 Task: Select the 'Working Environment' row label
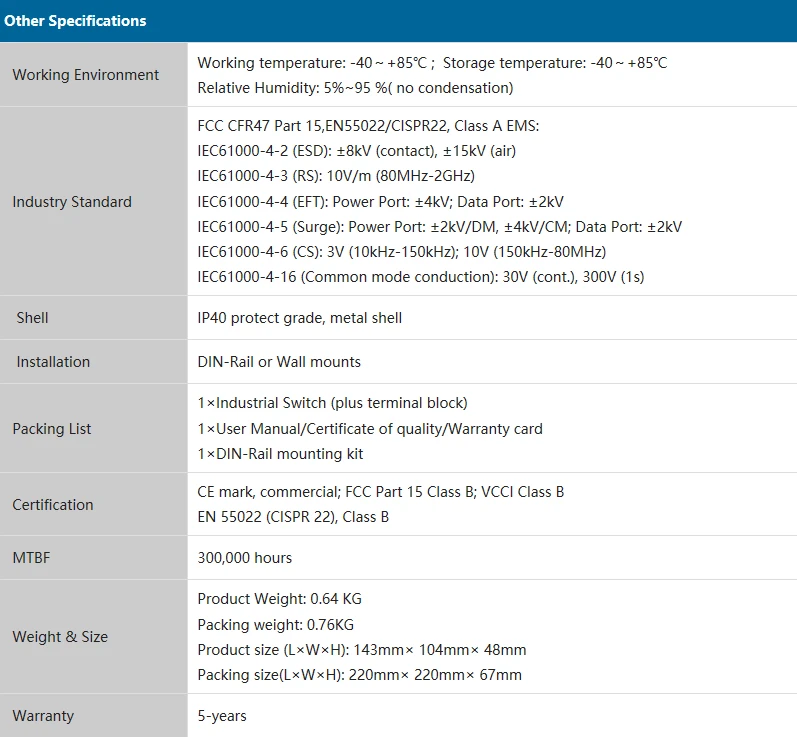point(85,75)
